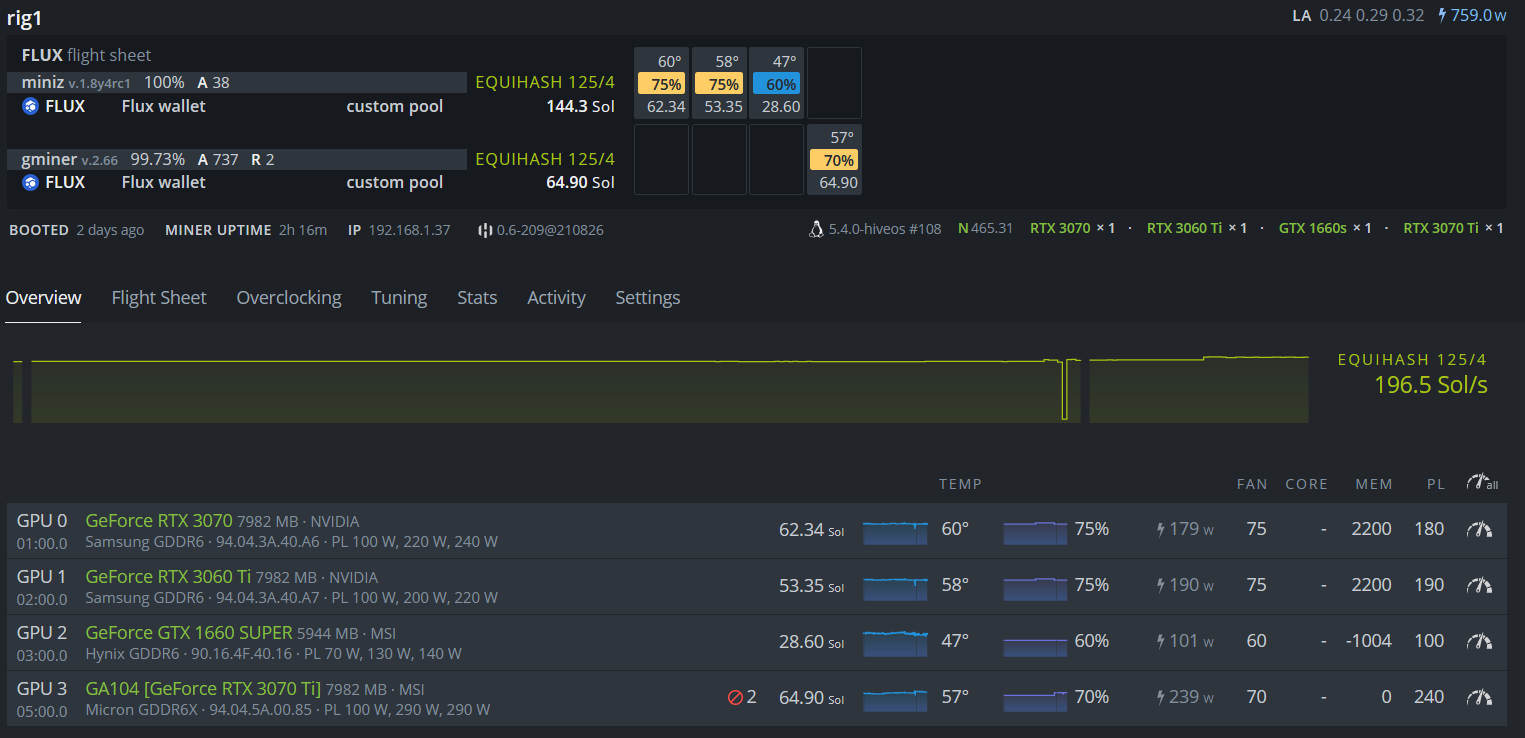1525x738 pixels.
Task: Click the power bolt icon in GPU 0 row
Action: (x=1161, y=529)
